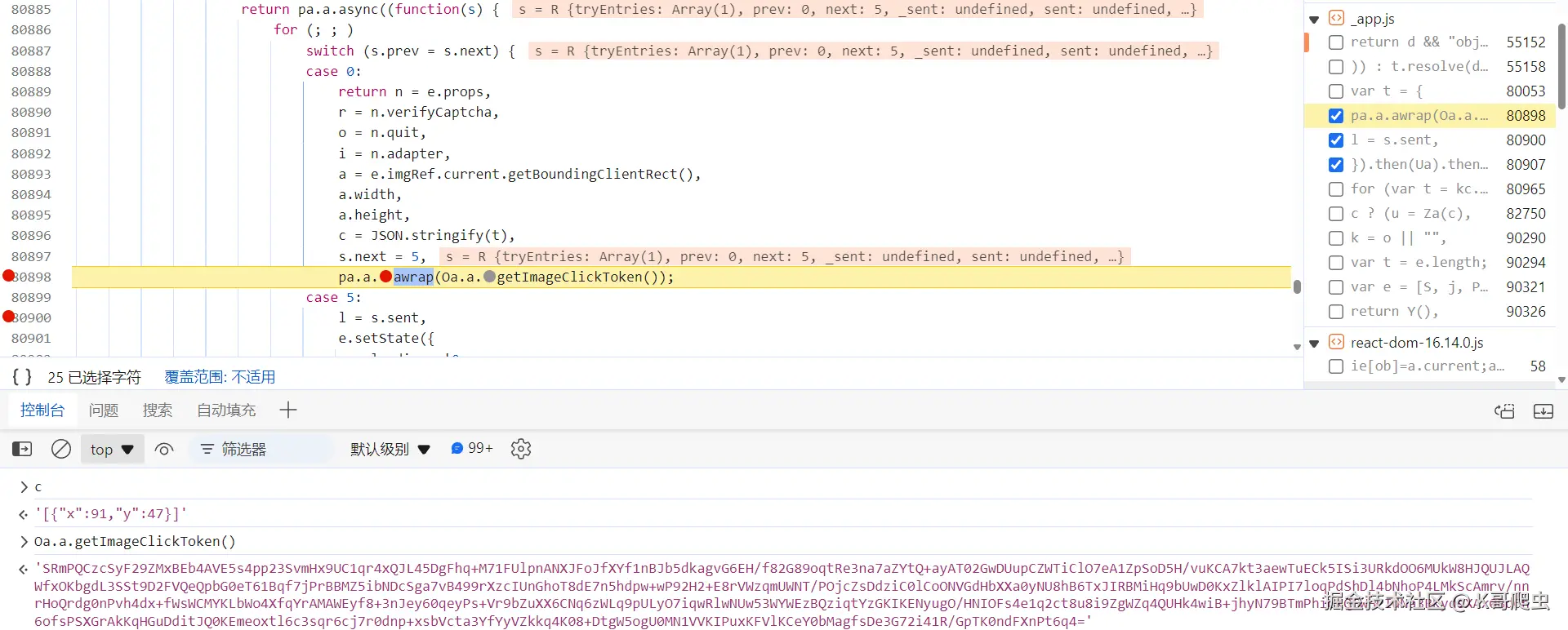Click 'e.setState({' in the code
Viewport: 1568px width, 630px height.
(386, 338)
